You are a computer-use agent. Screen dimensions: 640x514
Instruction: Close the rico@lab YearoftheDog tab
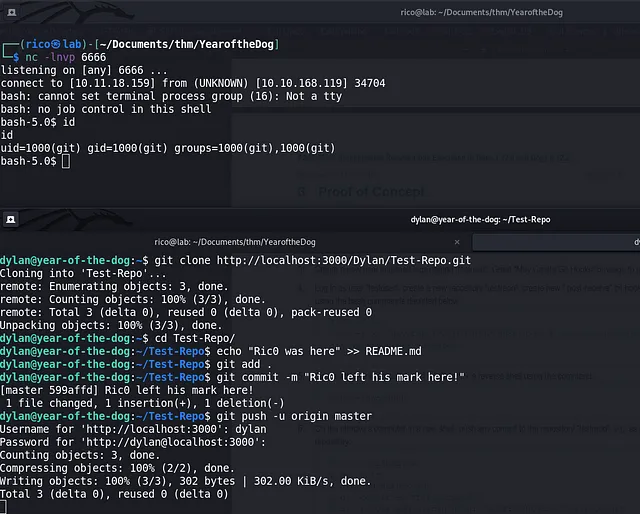457,241
